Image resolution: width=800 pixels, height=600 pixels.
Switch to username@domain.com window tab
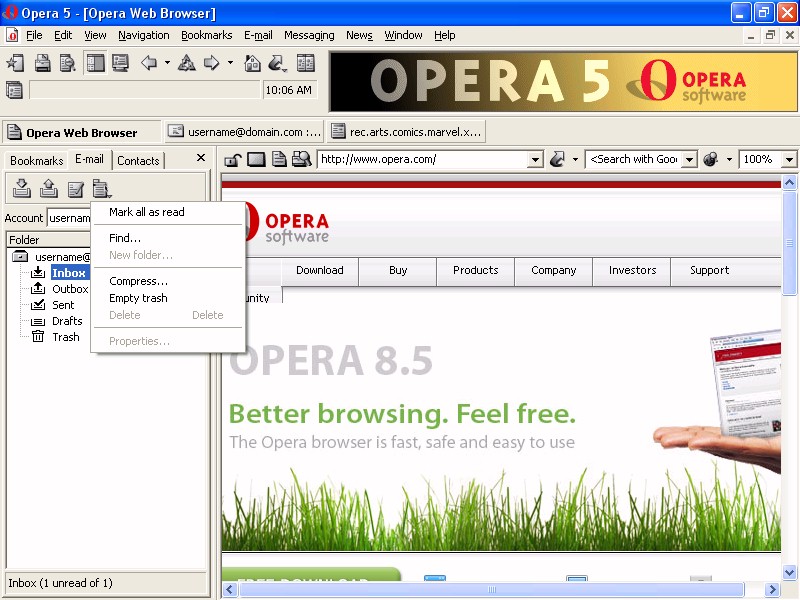coord(244,132)
